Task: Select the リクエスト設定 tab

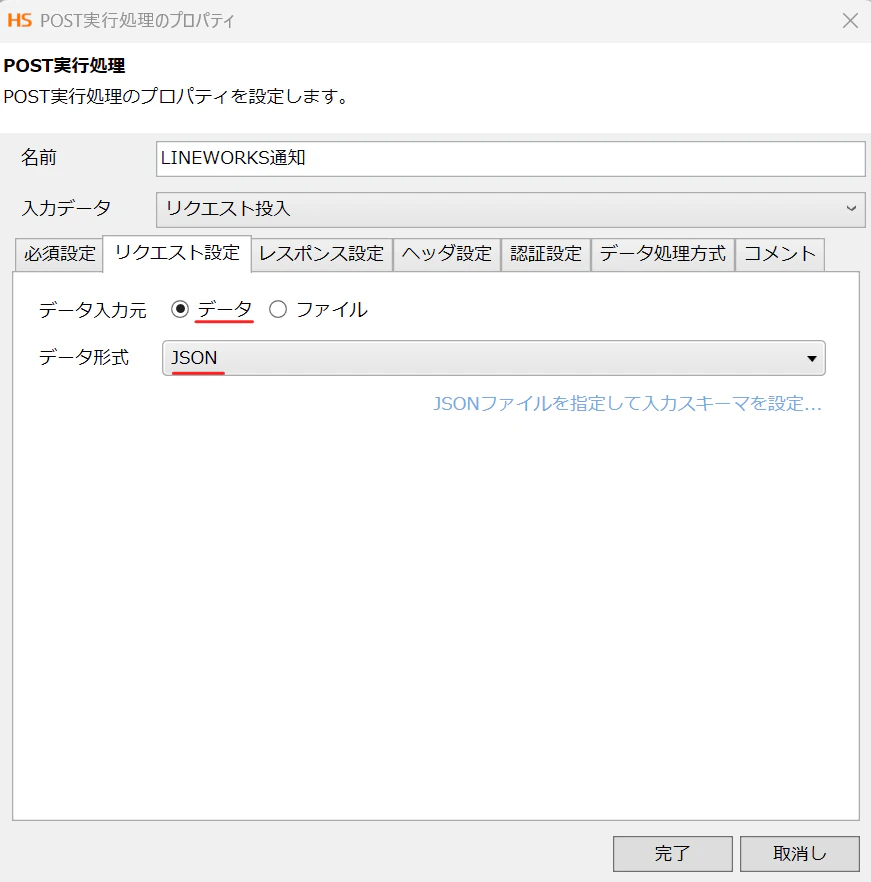Action: pyautogui.click(x=177, y=253)
